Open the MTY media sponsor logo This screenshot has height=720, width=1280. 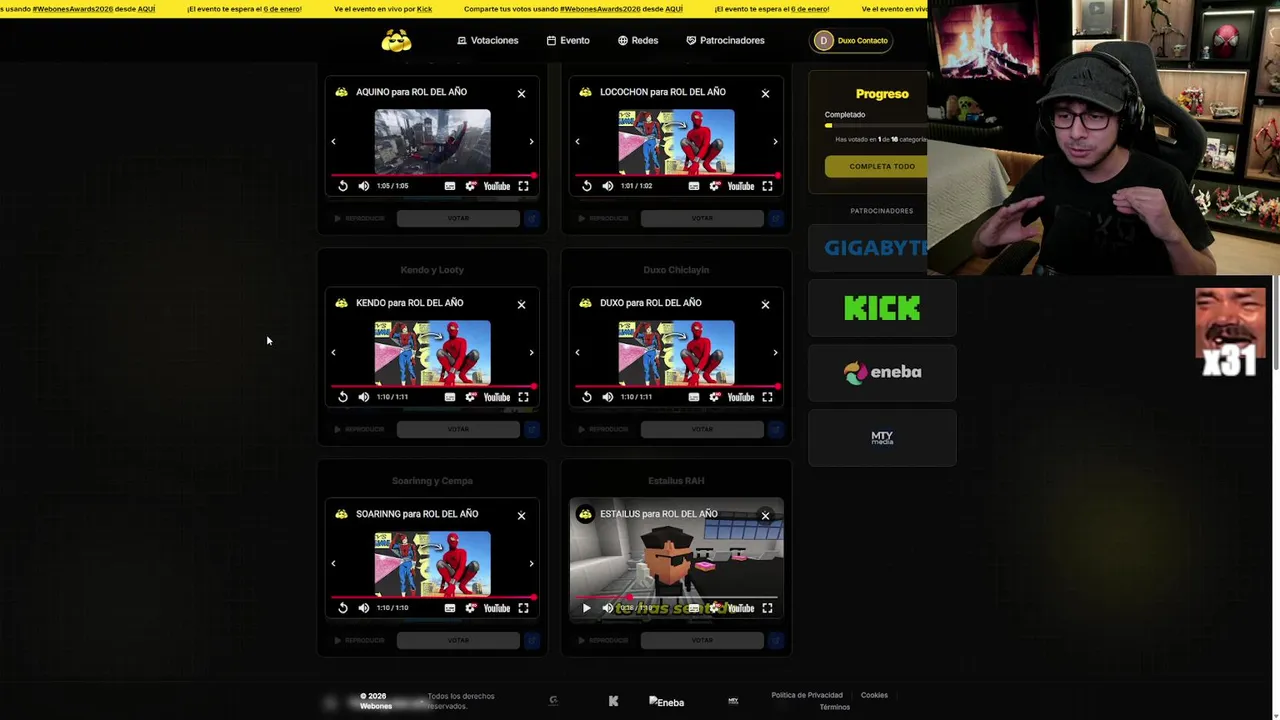coord(882,437)
